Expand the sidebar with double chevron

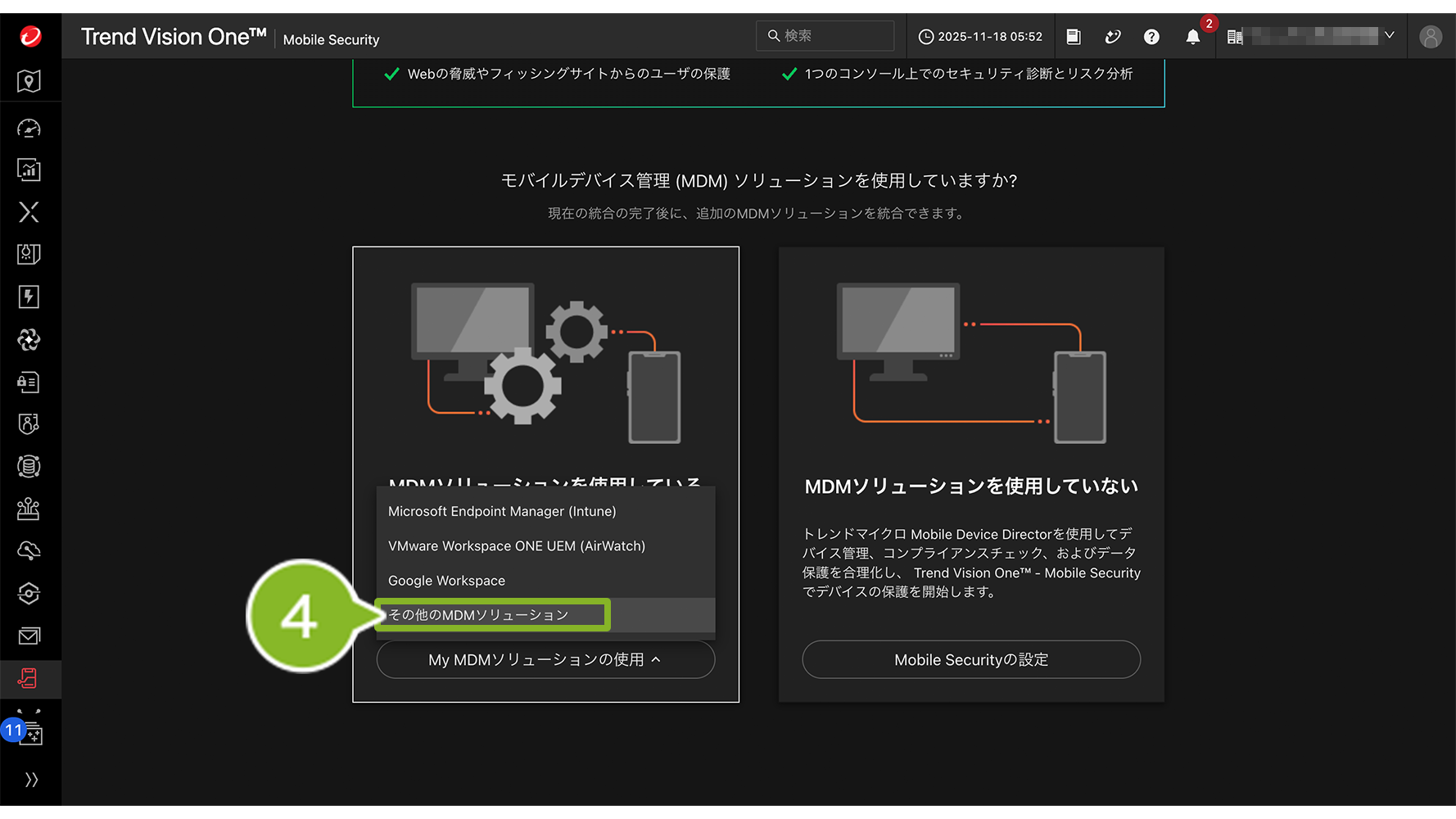(31, 780)
